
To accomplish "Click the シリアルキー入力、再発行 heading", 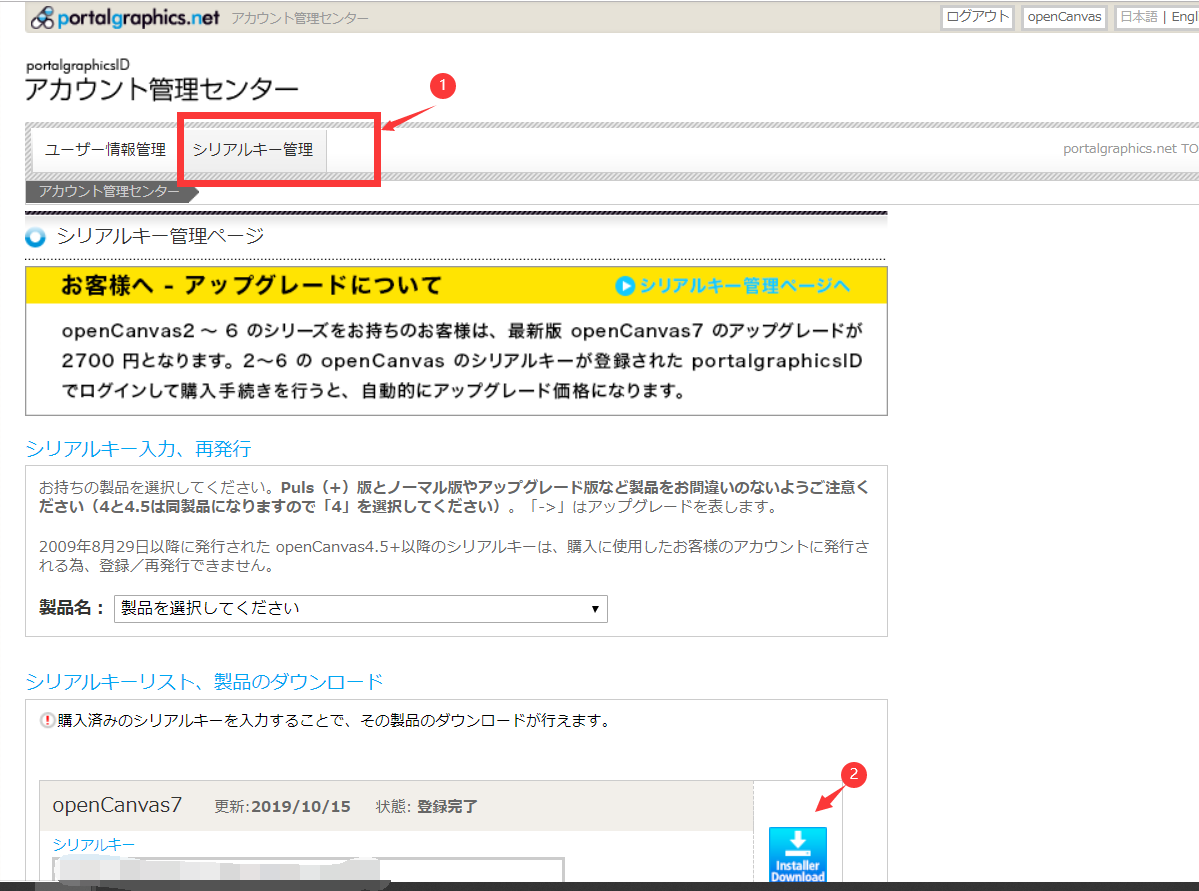I will (x=138, y=449).
